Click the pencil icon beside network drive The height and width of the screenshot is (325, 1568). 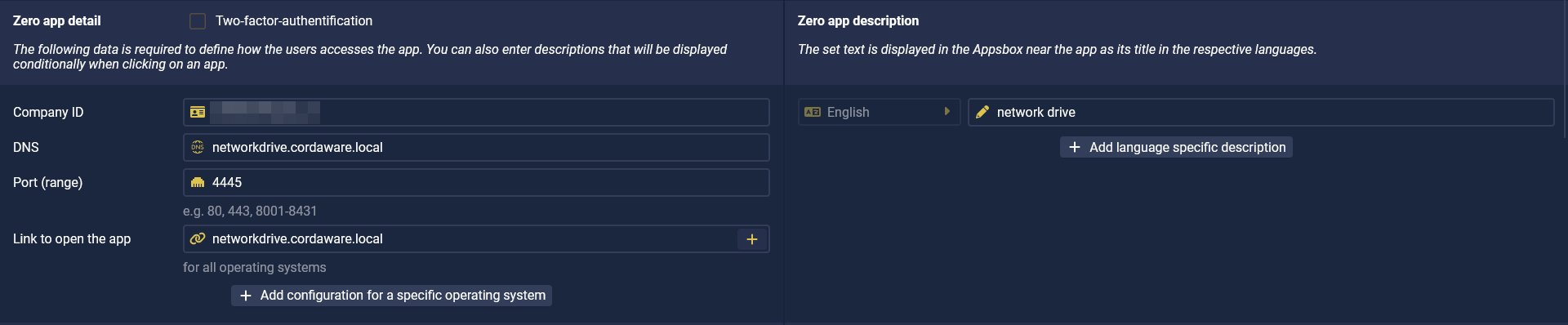[x=982, y=112]
